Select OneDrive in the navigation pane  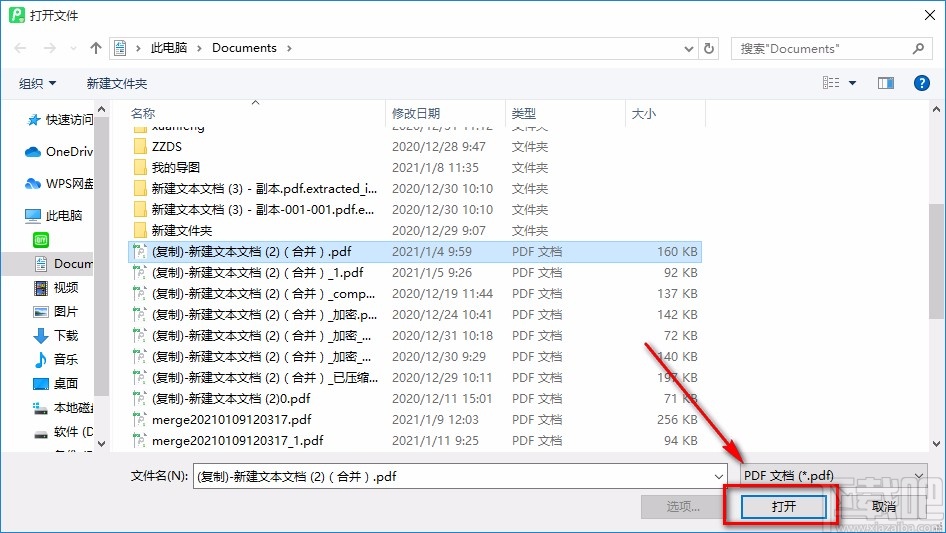point(59,152)
